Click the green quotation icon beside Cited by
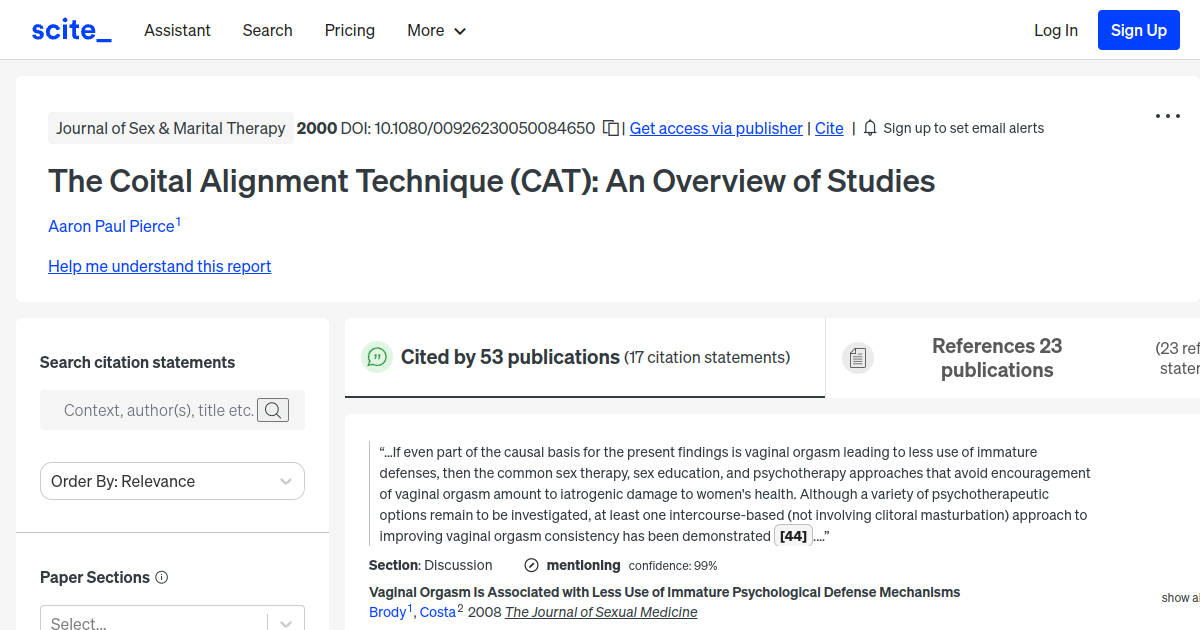 coord(377,357)
